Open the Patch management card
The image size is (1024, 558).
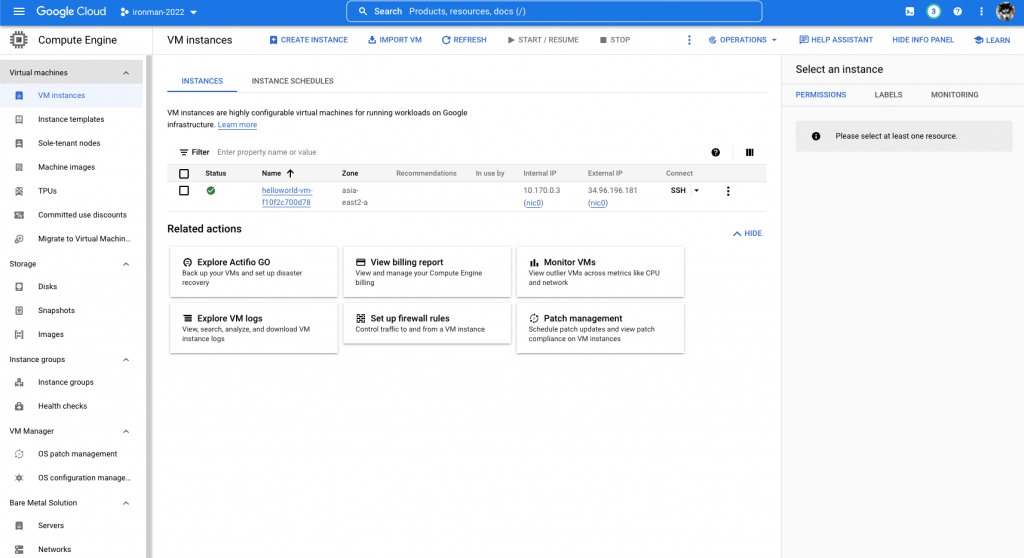pos(600,328)
